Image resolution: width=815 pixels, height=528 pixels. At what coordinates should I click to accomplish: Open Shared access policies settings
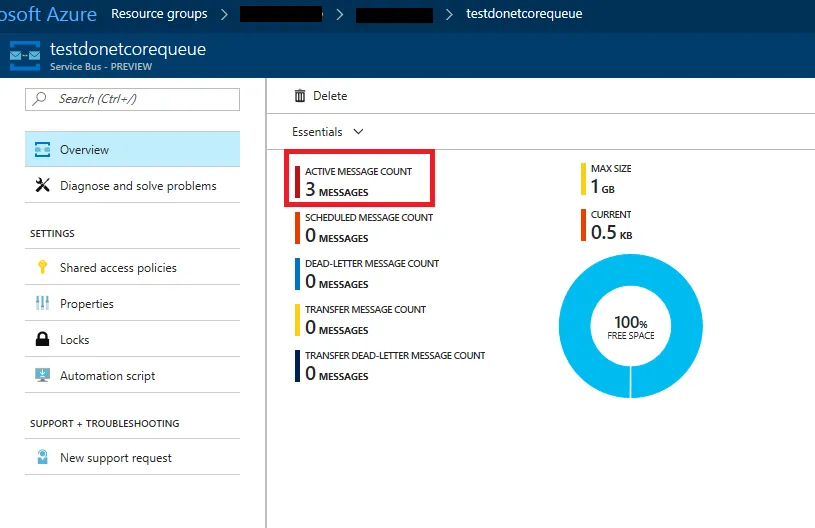pos(133,268)
